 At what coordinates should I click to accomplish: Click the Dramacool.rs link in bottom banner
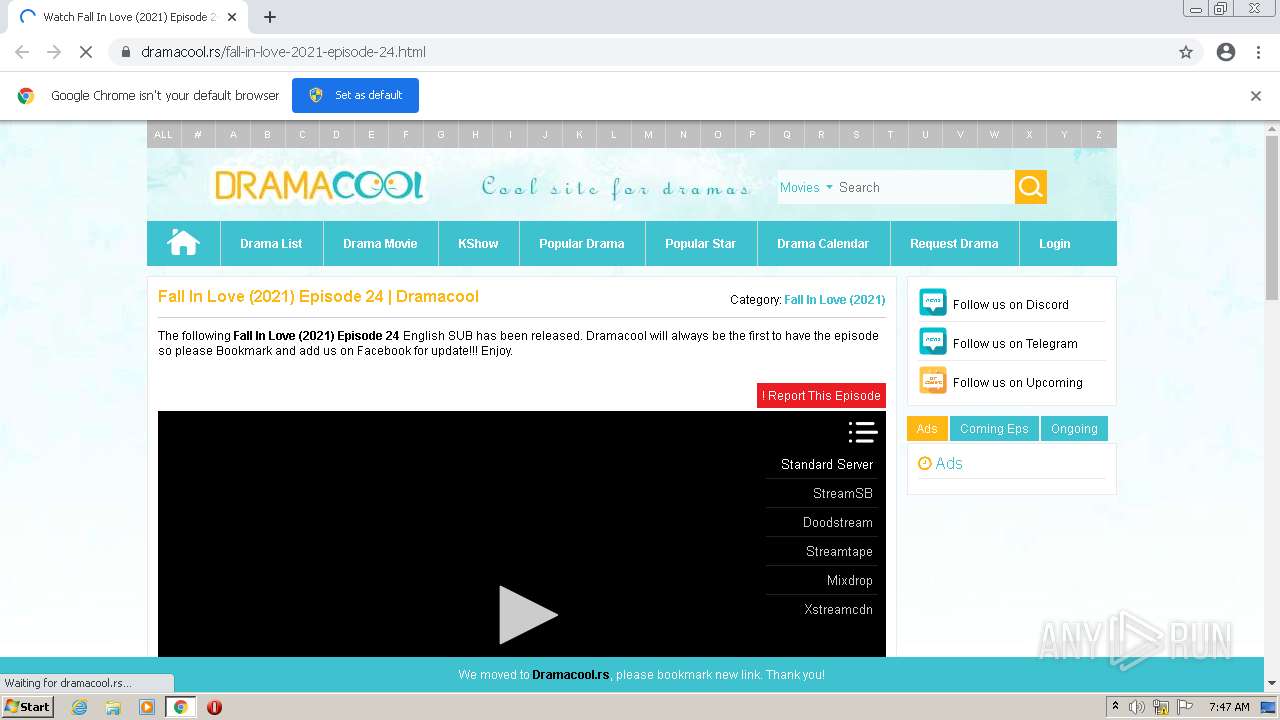[570, 675]
